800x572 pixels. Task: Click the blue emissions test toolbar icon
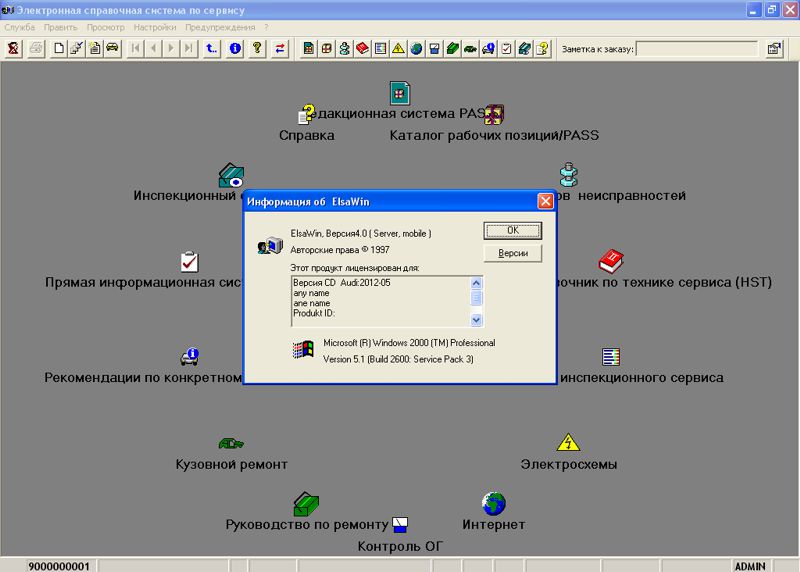tap(434, 48)
